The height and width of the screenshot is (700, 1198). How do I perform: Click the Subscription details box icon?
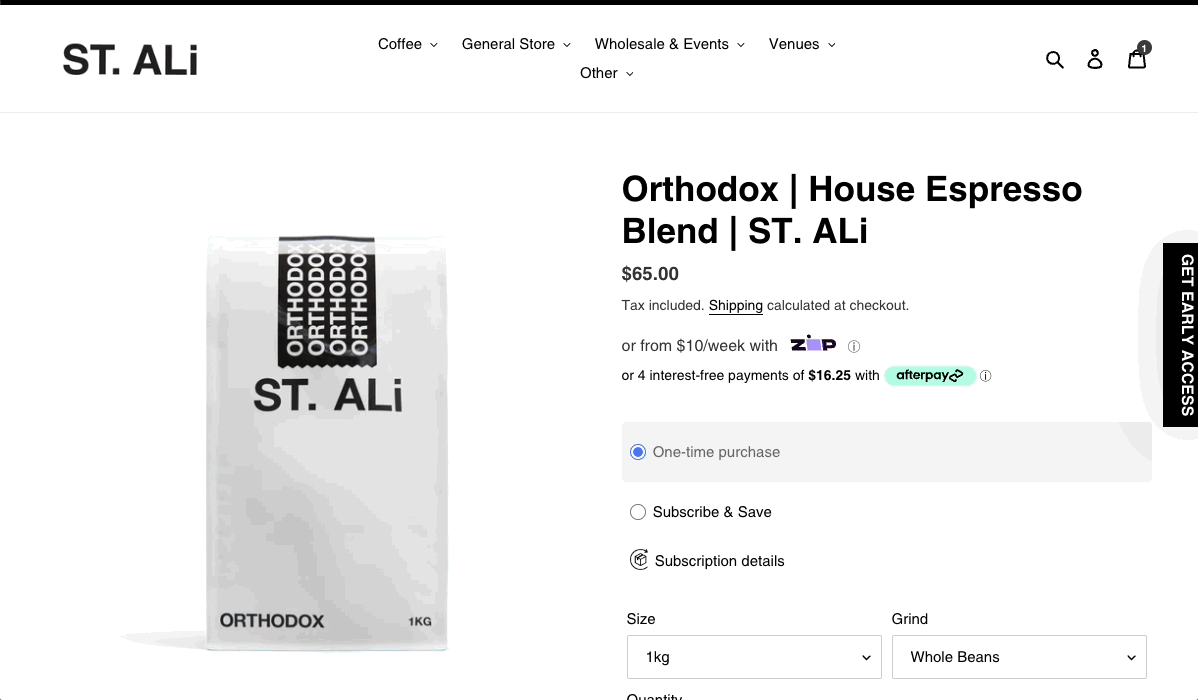(639, 560)
